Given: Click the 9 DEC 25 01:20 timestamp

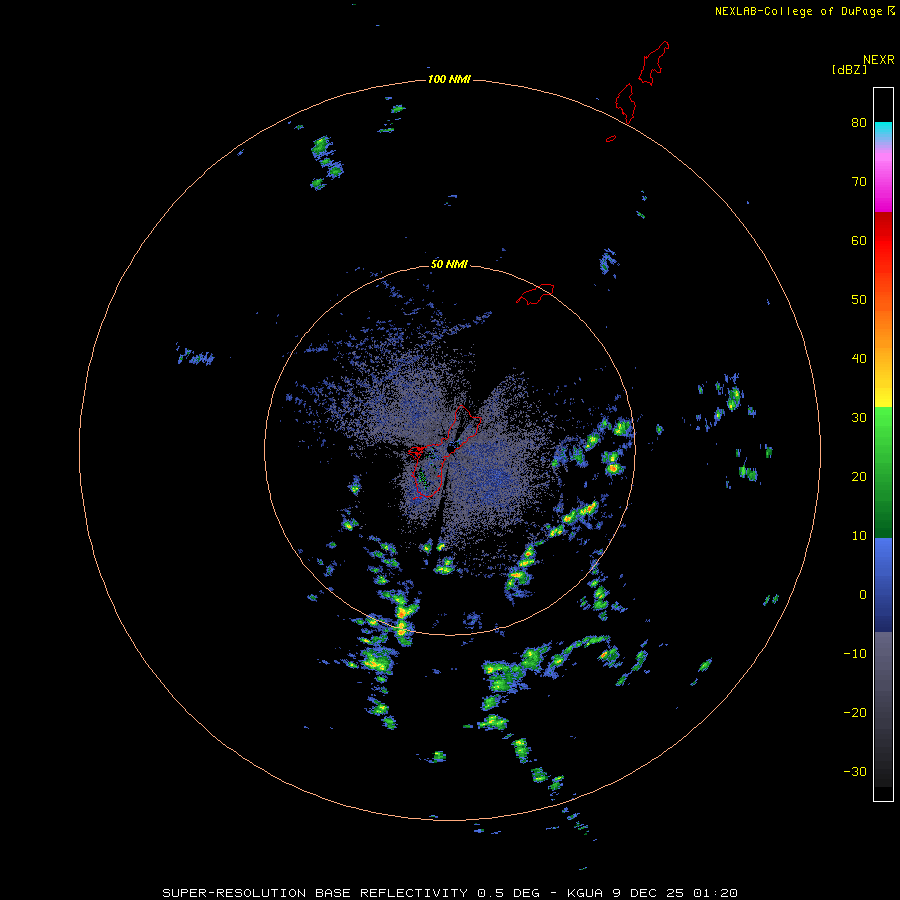Looking at the screenshot, I should point(675,893).
